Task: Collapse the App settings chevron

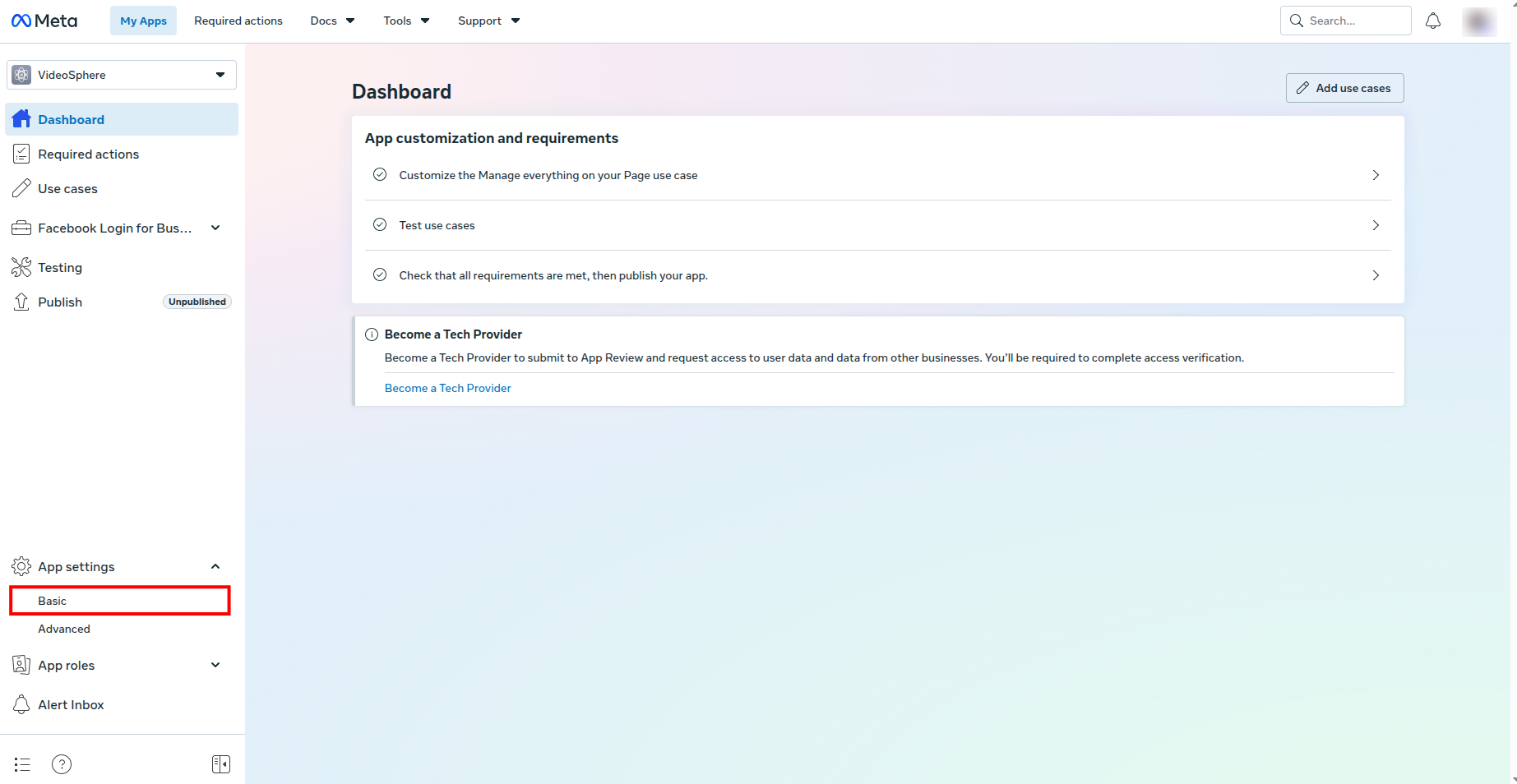Action: [x=215, y=566]
